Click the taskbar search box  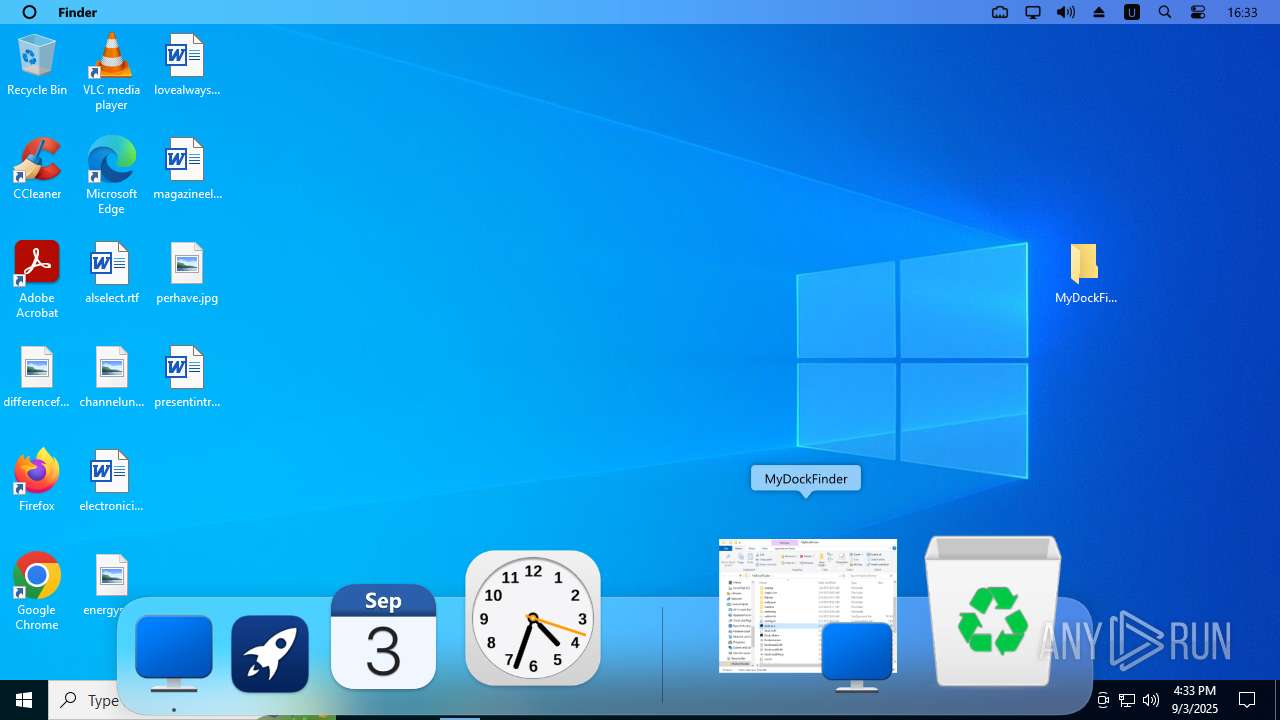click(x=84, y=700)
